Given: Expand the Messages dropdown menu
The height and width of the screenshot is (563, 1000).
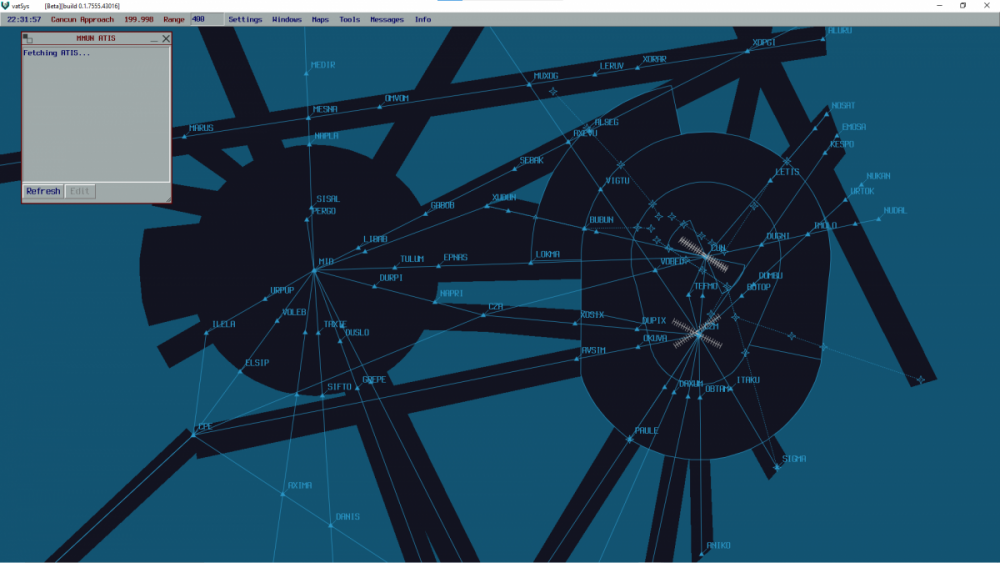Looking at the screenshot, I should point(387,19).
